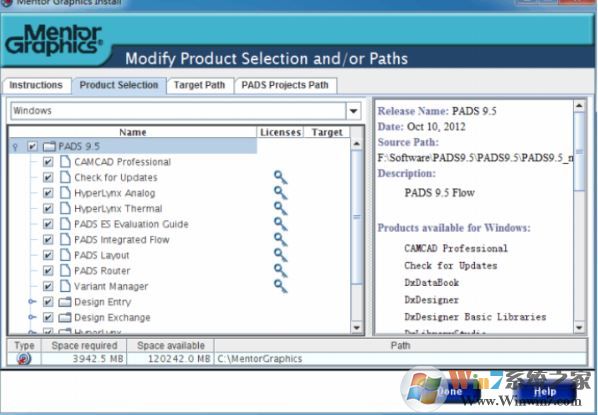The image size is (598, 415).
Task: Uncheck the CAMCAD Professional checkbox
Action: tap(48, 162)
